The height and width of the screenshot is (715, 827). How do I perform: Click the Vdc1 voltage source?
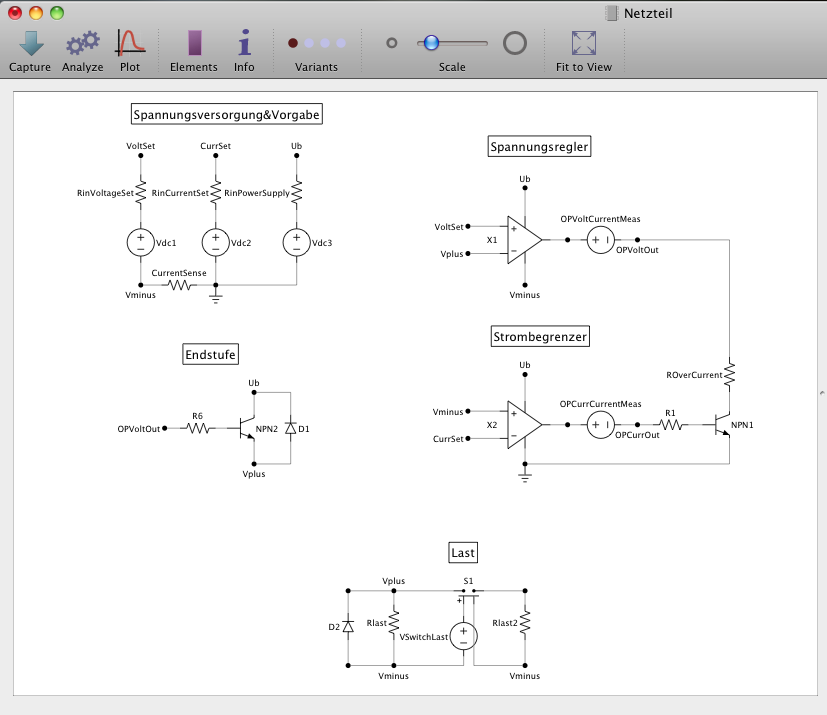pos(140,242)
